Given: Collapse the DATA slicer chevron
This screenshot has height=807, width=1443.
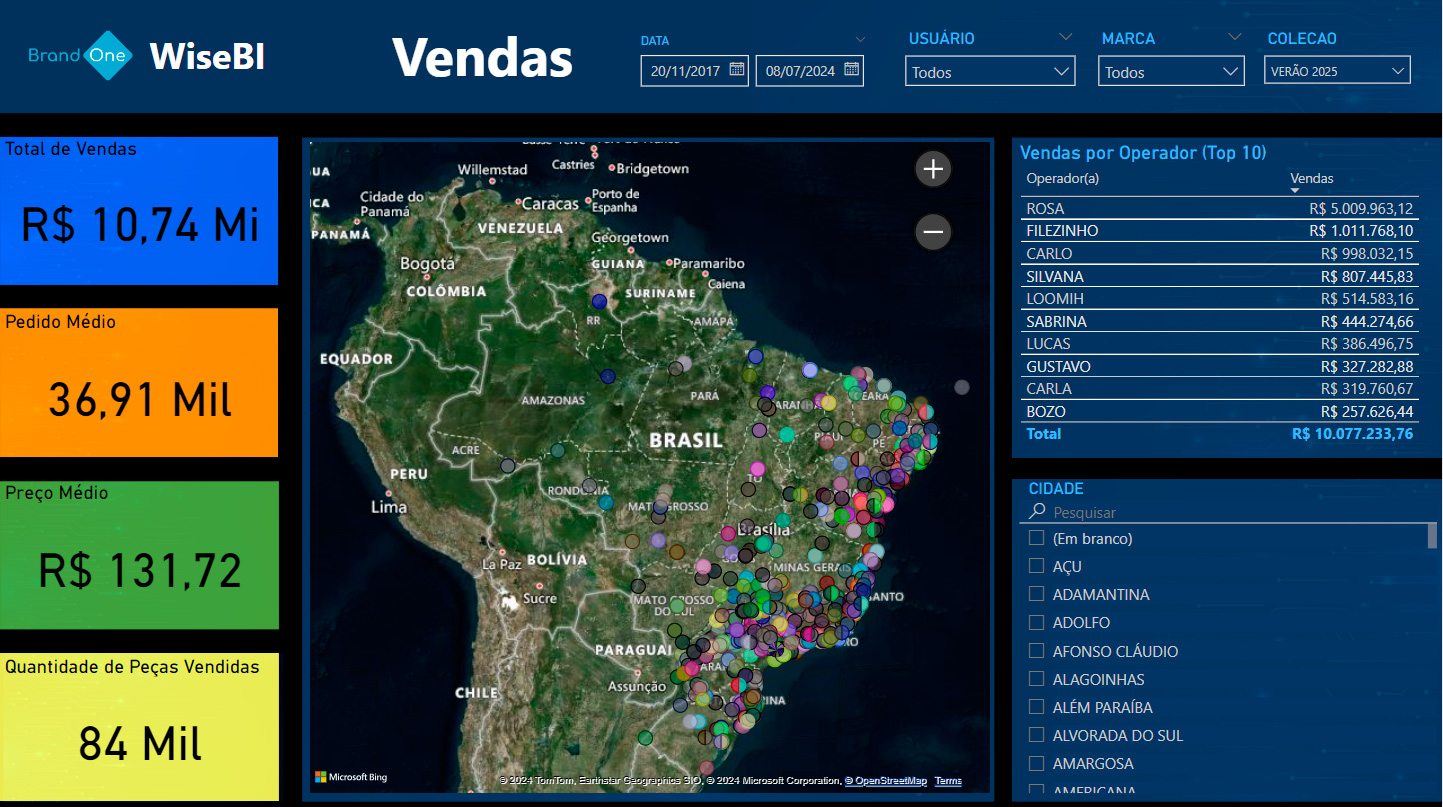Looking at the screenshot, I should coord(860,40).
